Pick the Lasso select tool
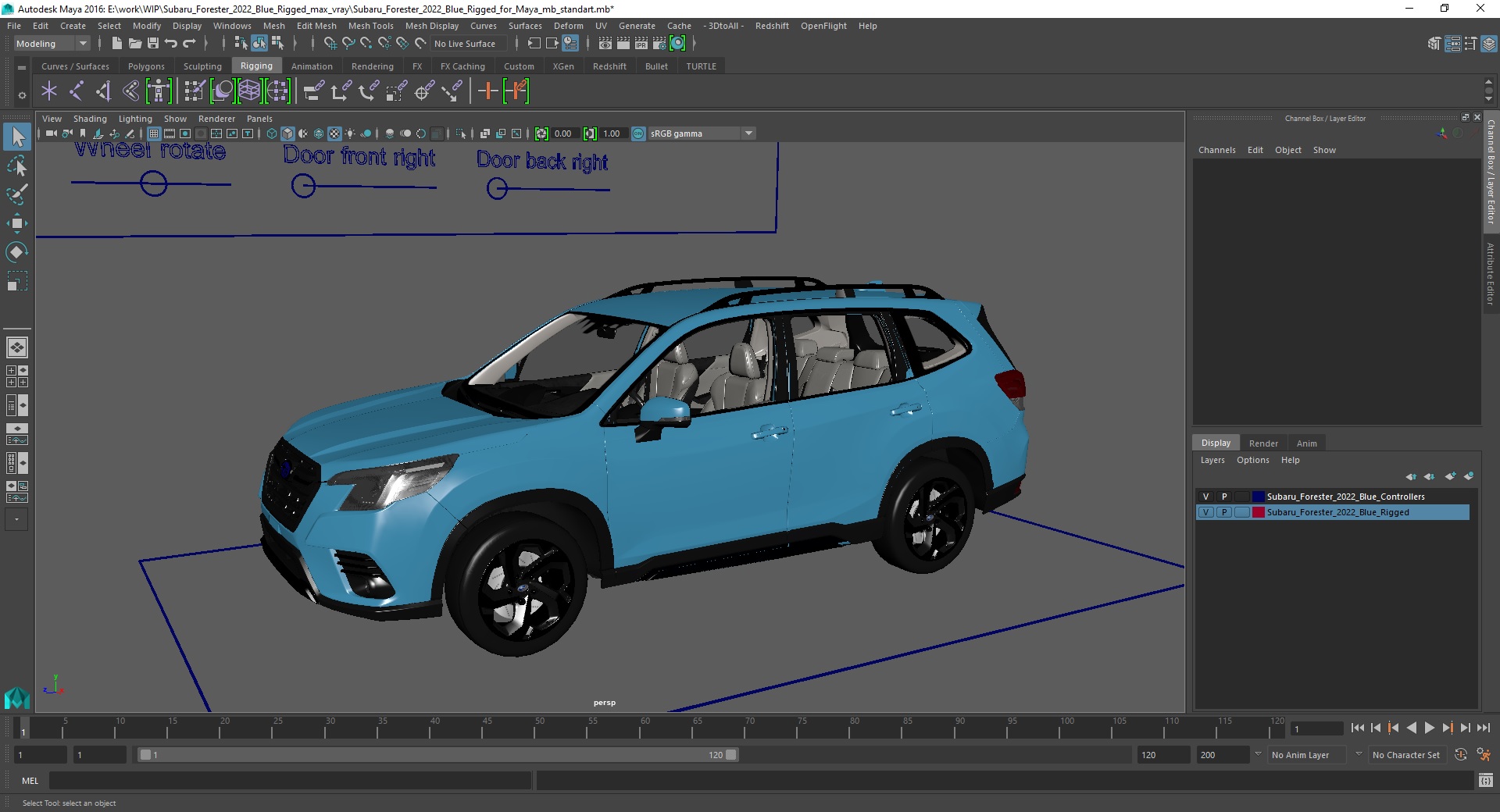The image size is (1500, 812). [x=17, y=166]
